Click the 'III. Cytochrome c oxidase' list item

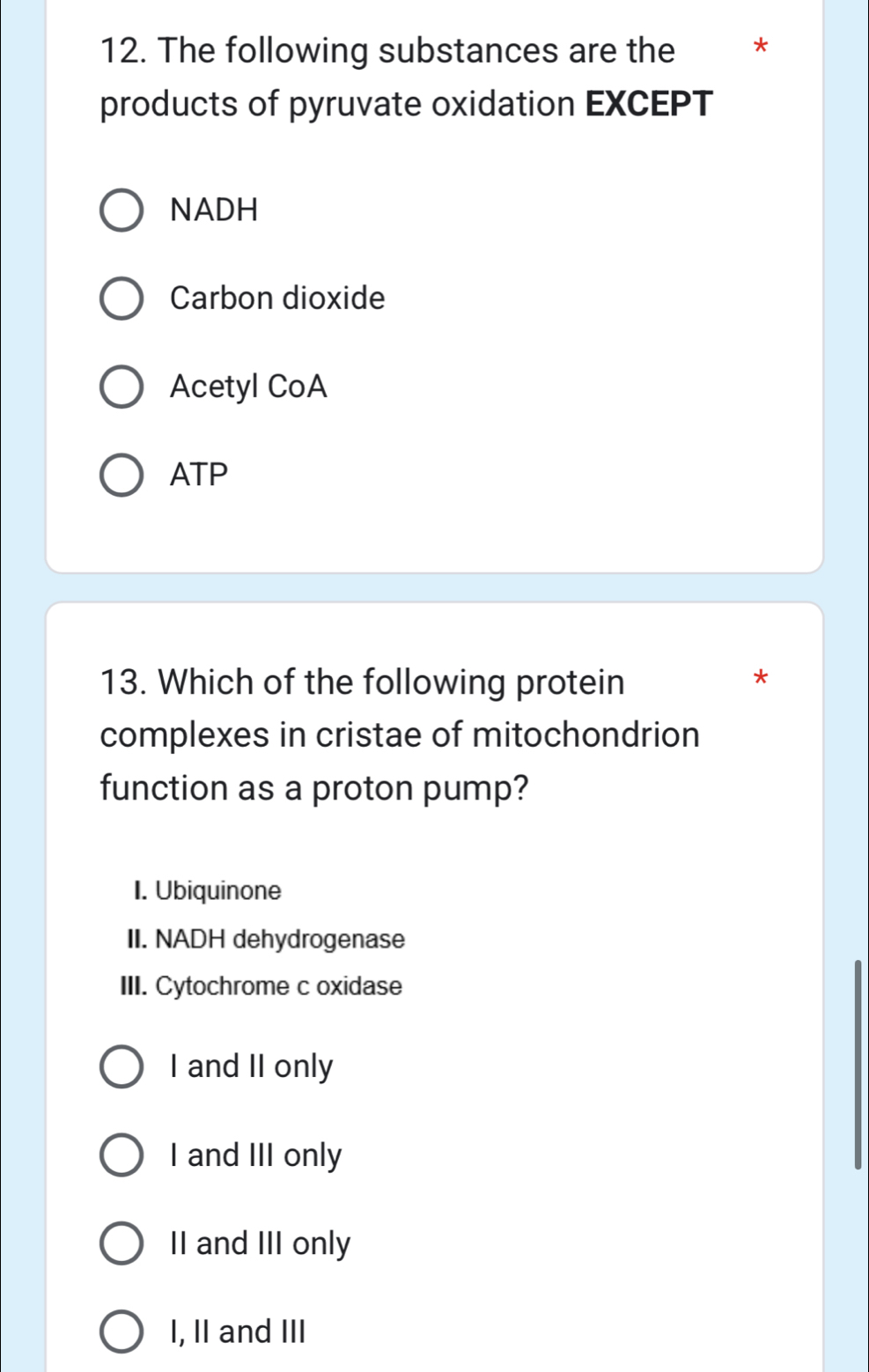click(262, 986)
